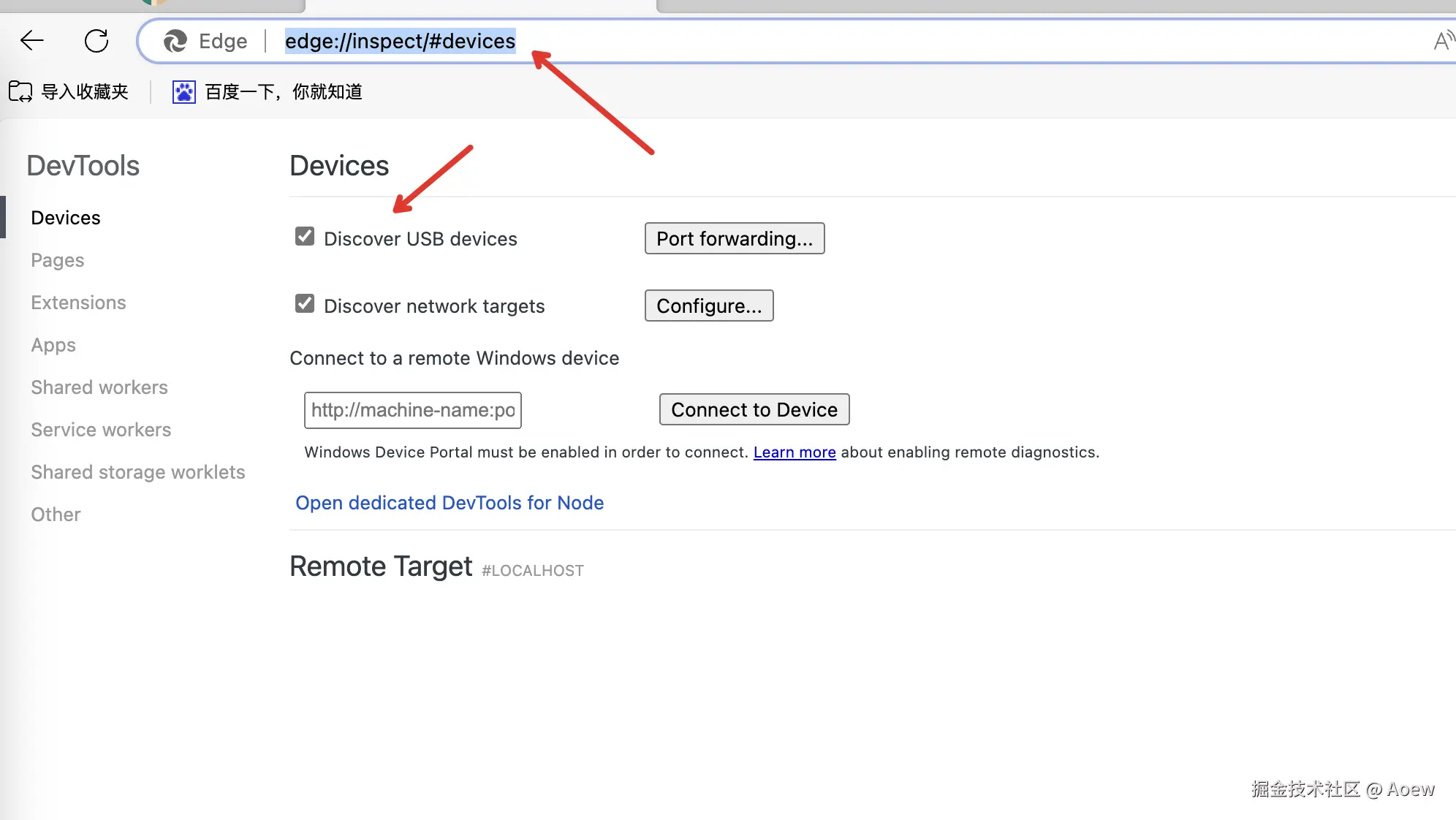Click the Edge logo in address bar
This screenshot has height=820, width=1456.
(x=175, y=41)
